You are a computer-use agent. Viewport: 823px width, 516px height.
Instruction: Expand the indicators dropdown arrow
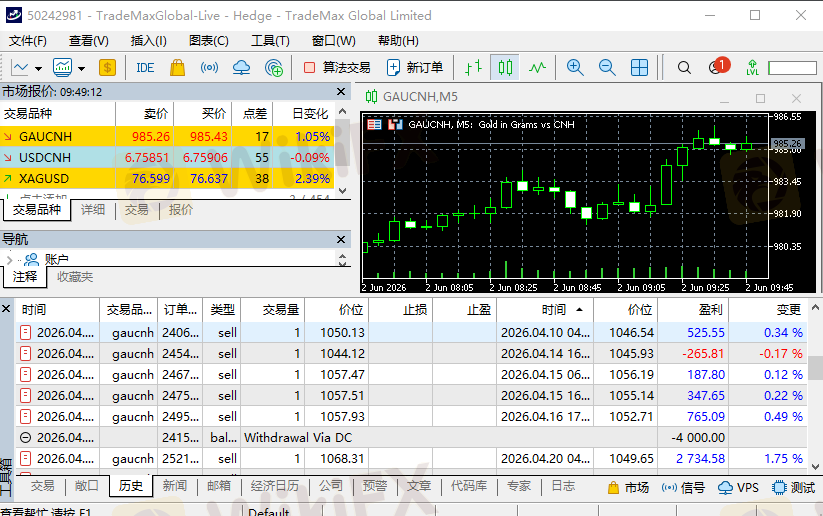[81, 68]
